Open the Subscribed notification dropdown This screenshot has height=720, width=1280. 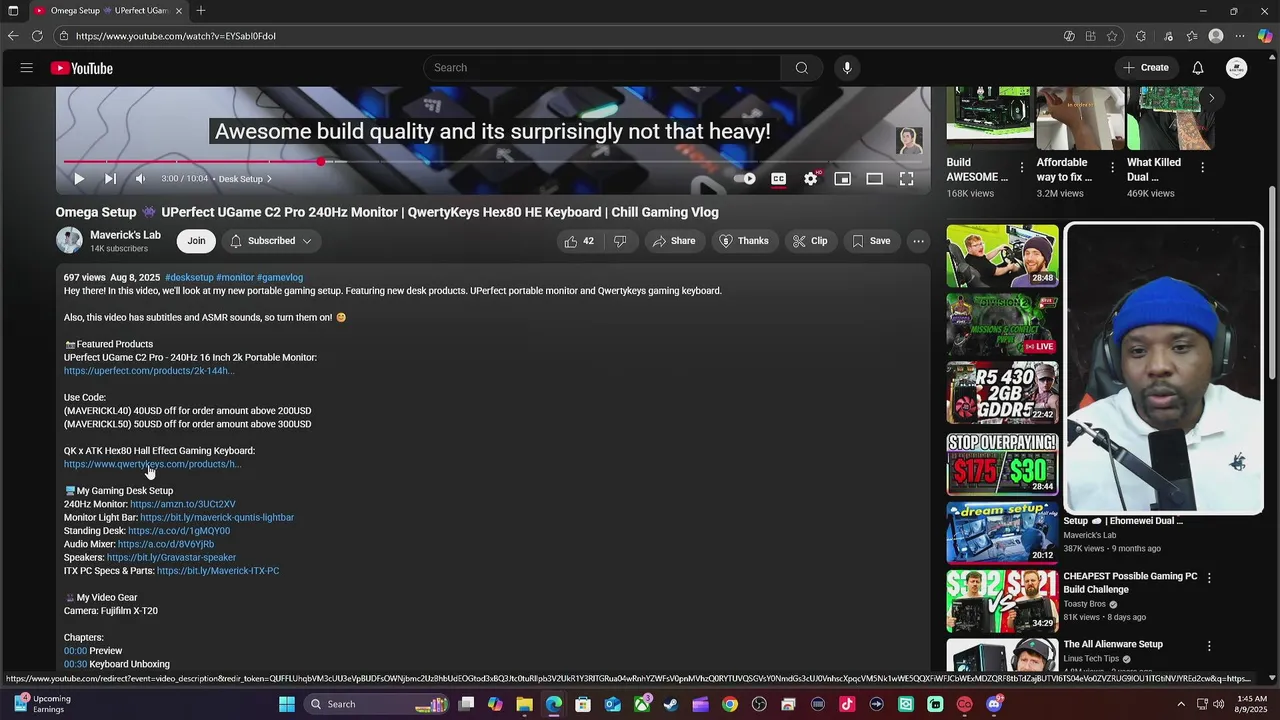(271, 241)
